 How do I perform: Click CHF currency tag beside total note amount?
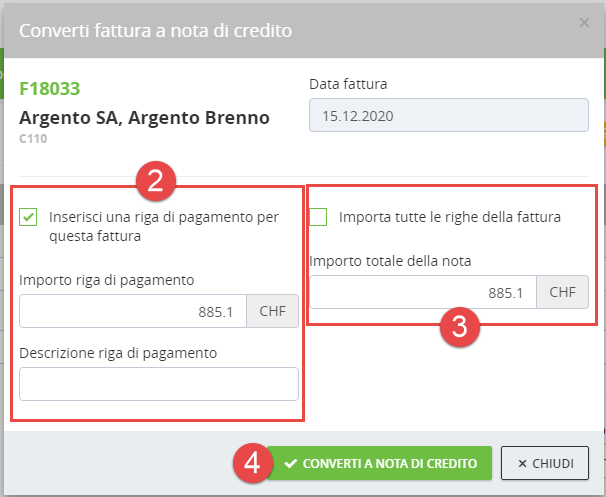tap(562, 293)
